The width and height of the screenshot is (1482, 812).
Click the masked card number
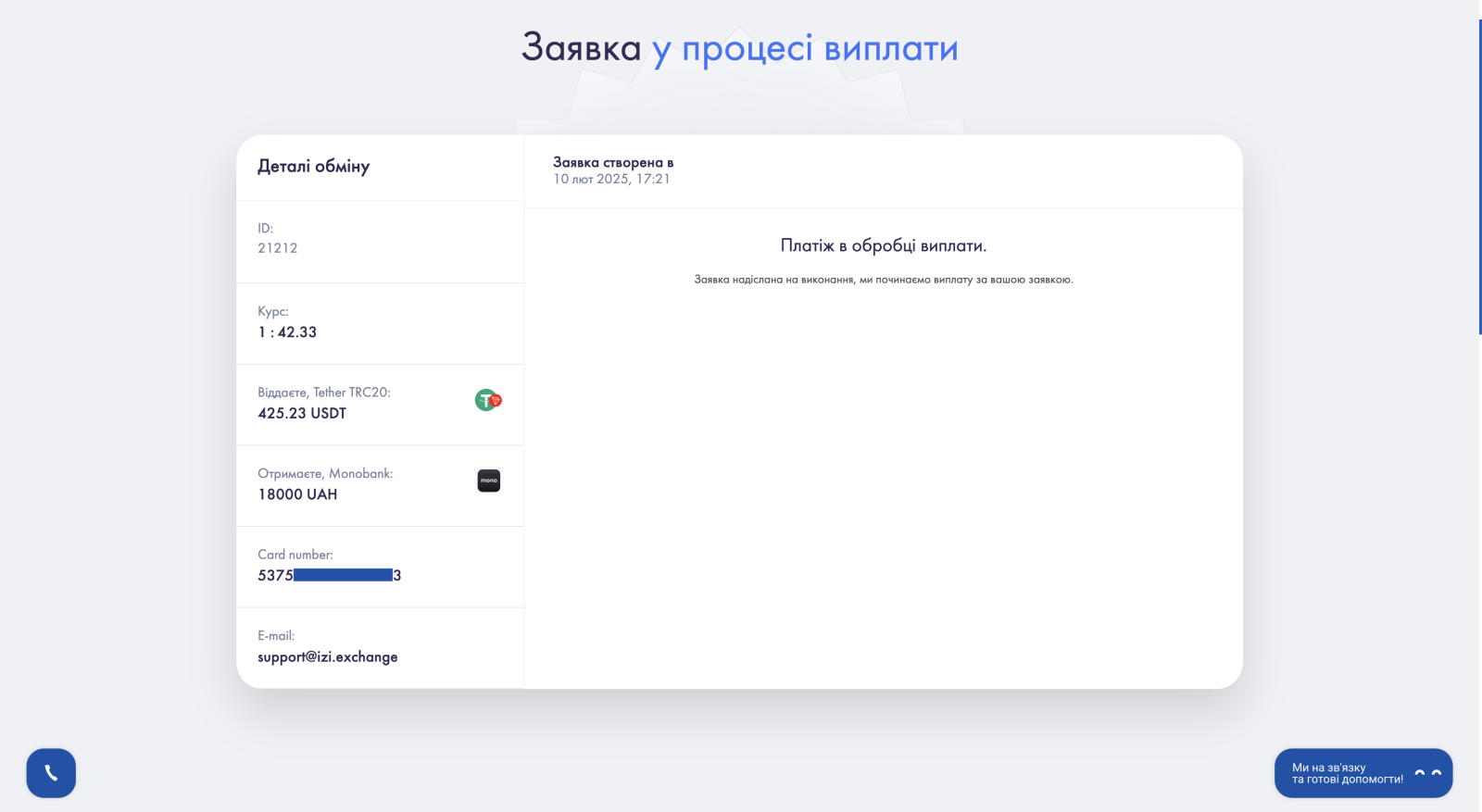(x=329, y=575)
